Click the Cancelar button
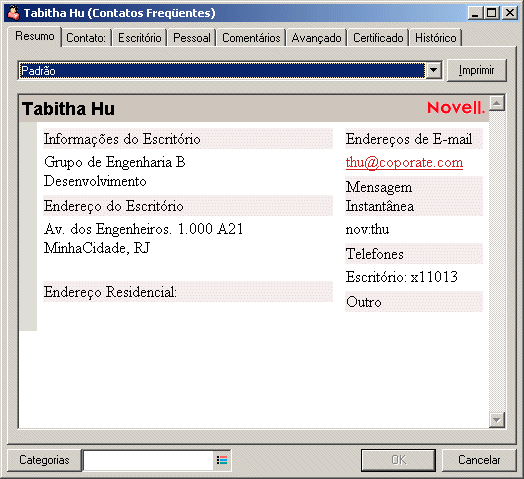The height and width of the screenshot is (479, 524). pos(479,460)
